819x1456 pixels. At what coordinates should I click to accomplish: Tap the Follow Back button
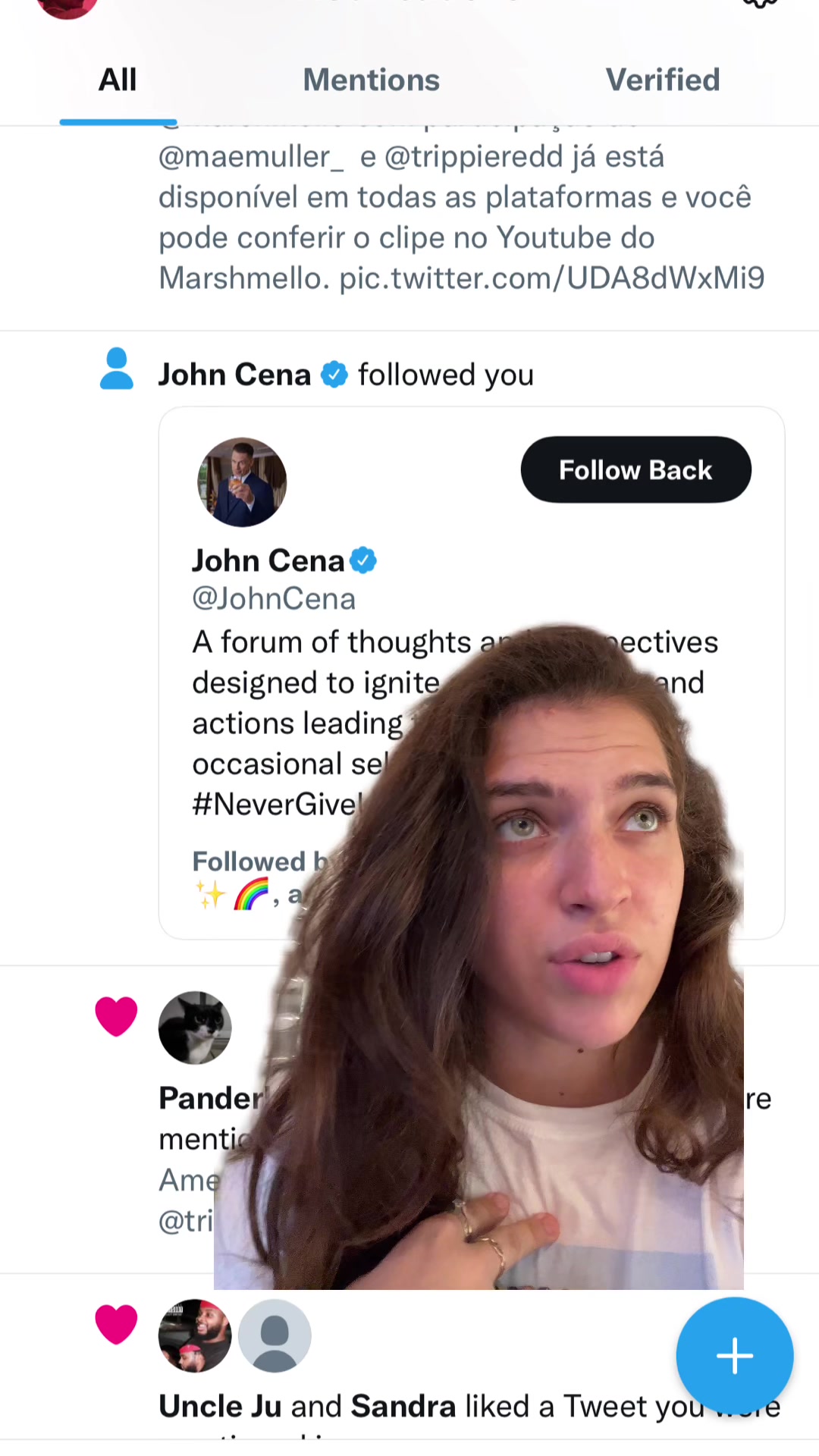(635, 470)
